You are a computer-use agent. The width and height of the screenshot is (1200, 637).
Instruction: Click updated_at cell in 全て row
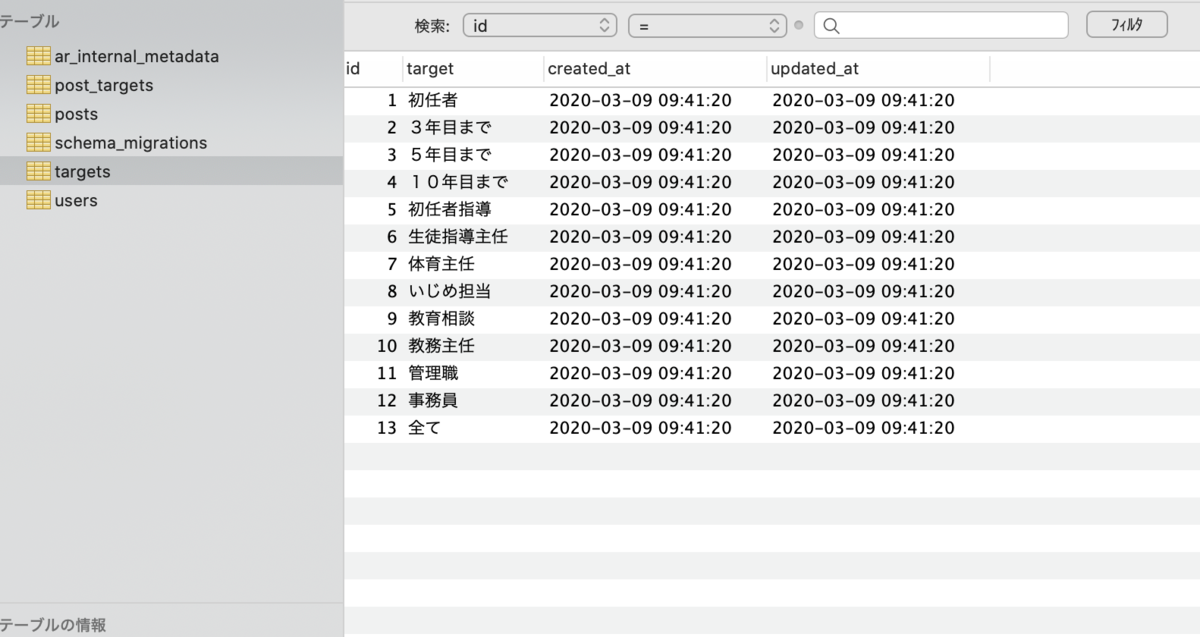coord(863,428)
